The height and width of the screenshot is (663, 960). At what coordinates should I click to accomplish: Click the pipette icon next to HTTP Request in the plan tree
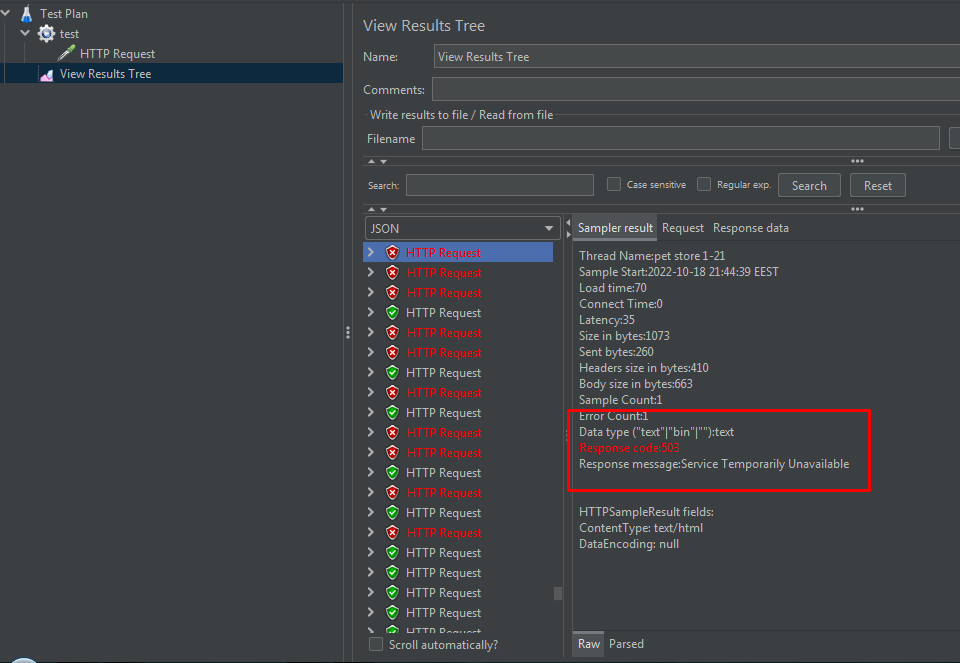66,53
